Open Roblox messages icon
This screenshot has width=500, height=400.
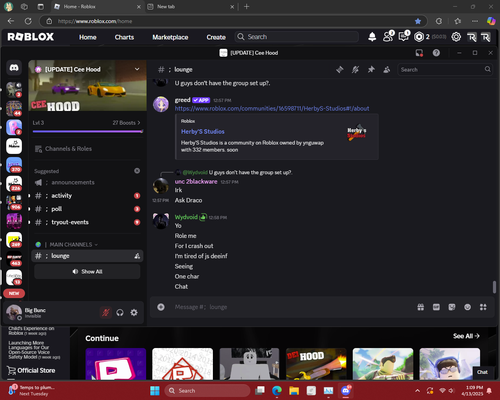pos(404,36)
